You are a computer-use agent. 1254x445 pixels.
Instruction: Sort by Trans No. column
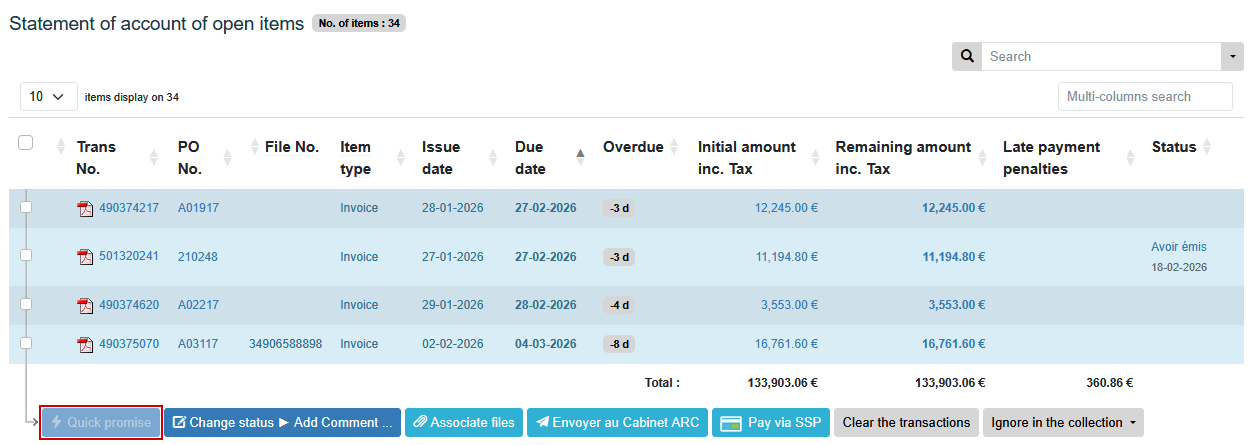point(153,158)
